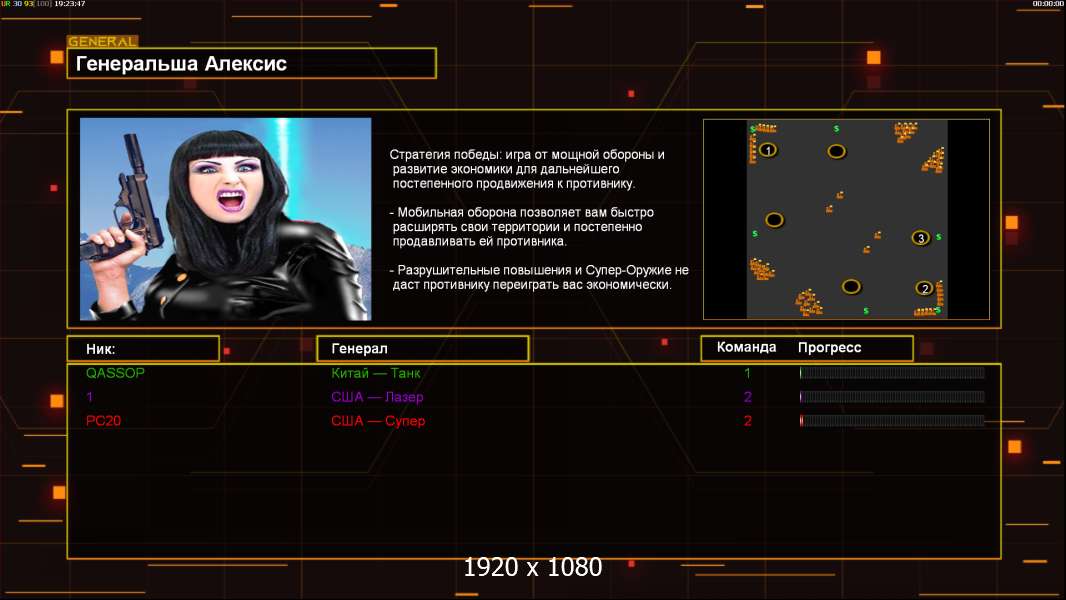
Task: Click unnumbered start circle right of position 1
Action: [x=836, y=151]
